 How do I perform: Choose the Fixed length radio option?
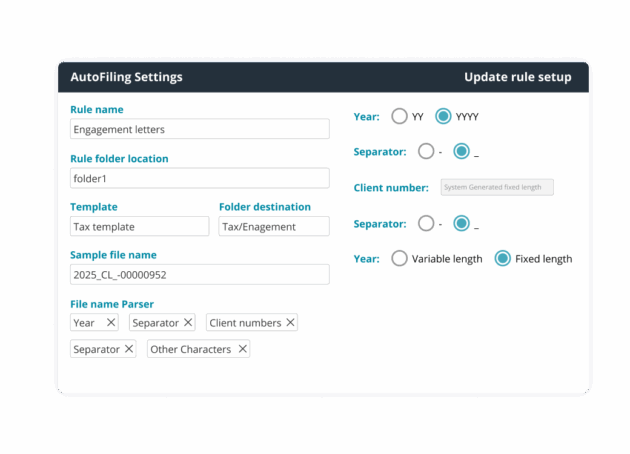[x=503, y=259]
